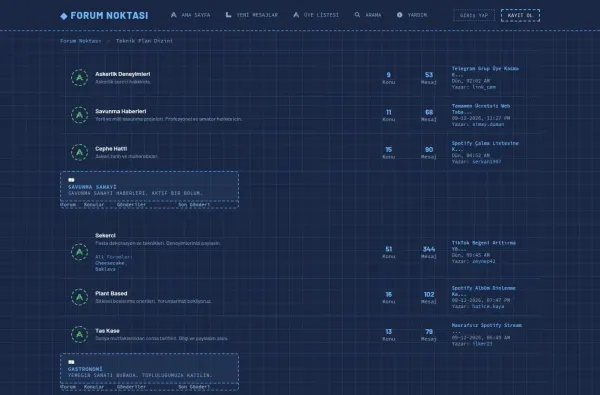The image size is (600, 395).
Task: Open last post TikTok Beğeni Arttırma
Action: coord(484,246)
